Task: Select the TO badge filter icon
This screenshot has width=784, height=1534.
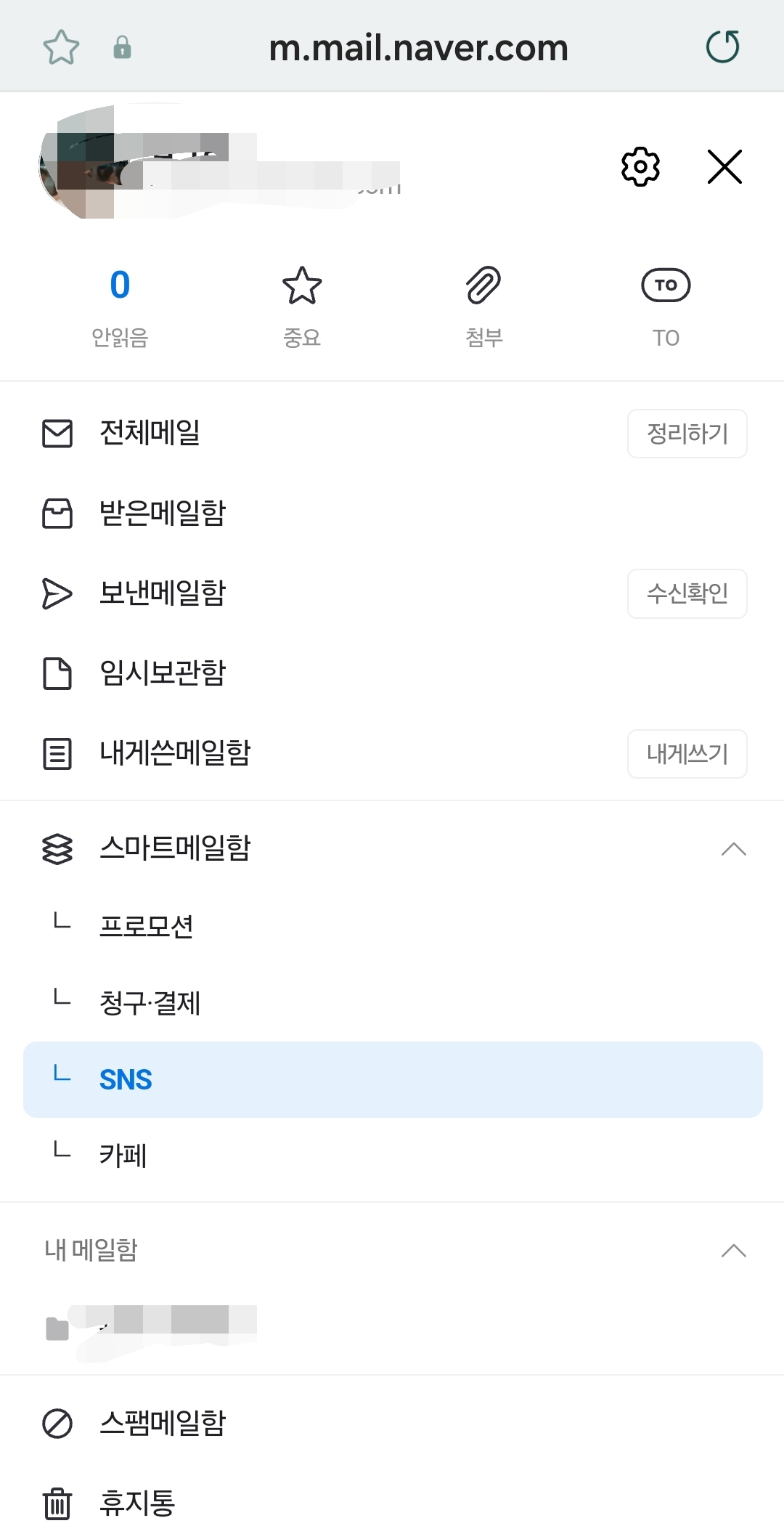Action: (666, 285)
